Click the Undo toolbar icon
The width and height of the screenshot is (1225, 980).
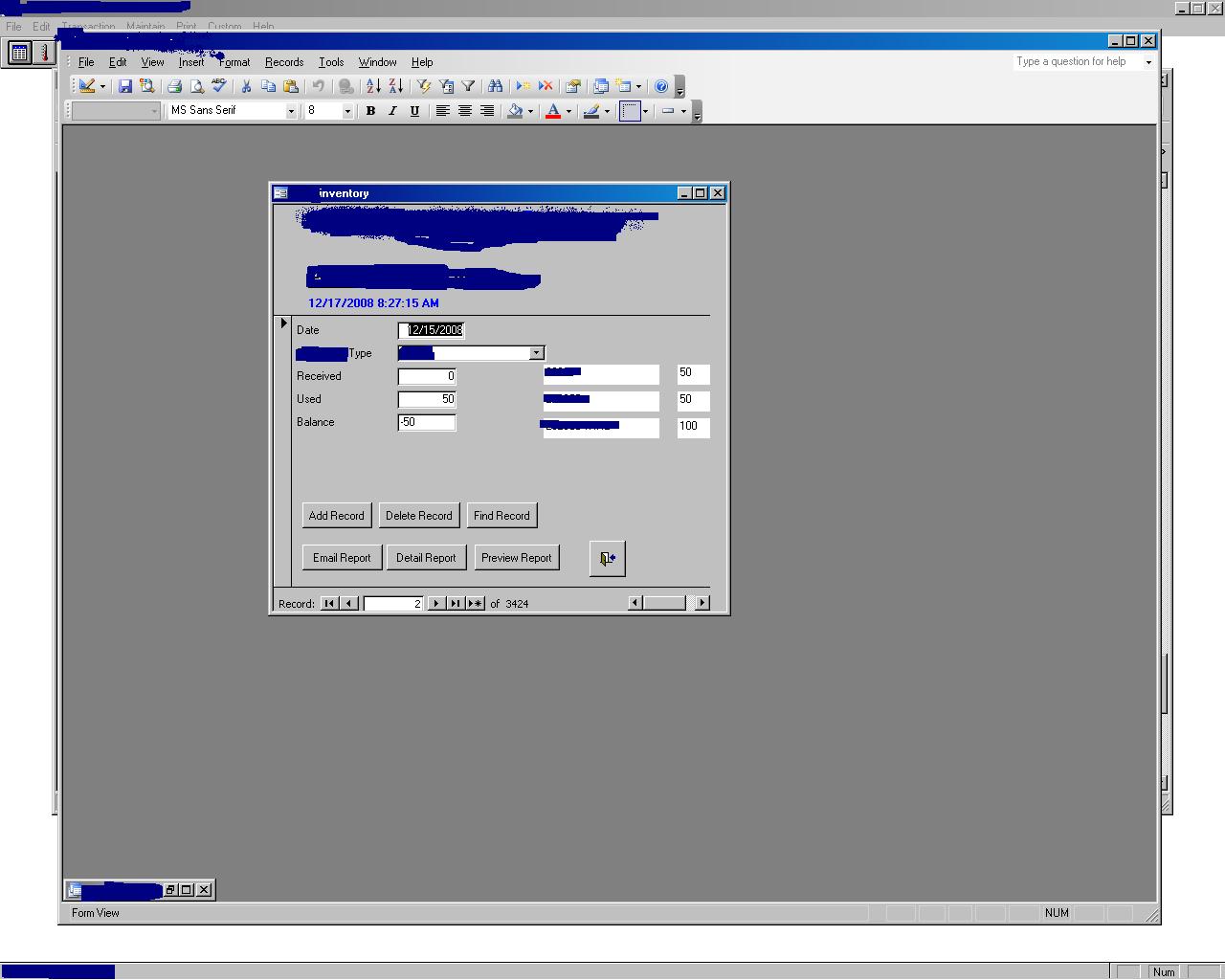pos(319,86)
